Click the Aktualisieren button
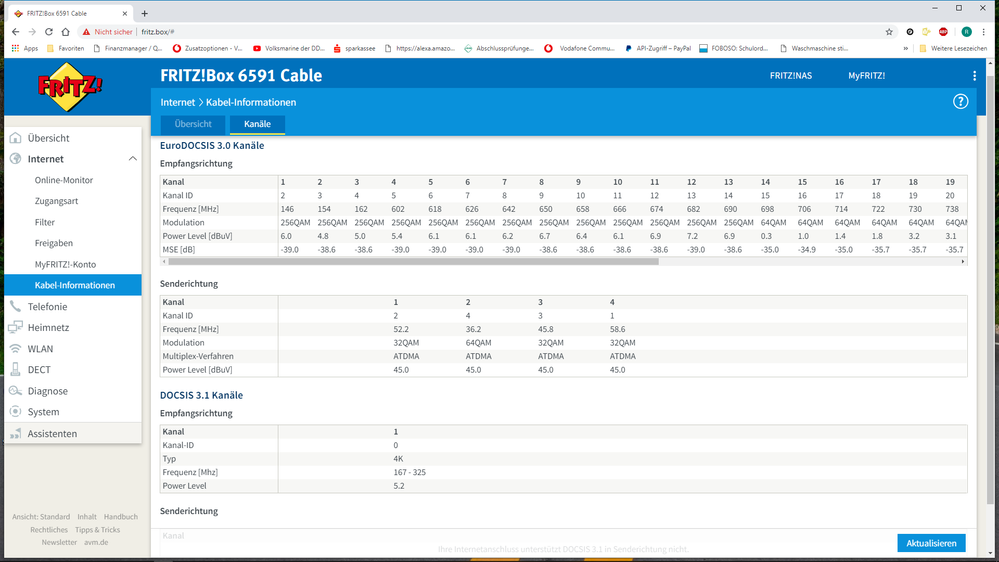This screenshot has height=562, width=999. [931, 543]
